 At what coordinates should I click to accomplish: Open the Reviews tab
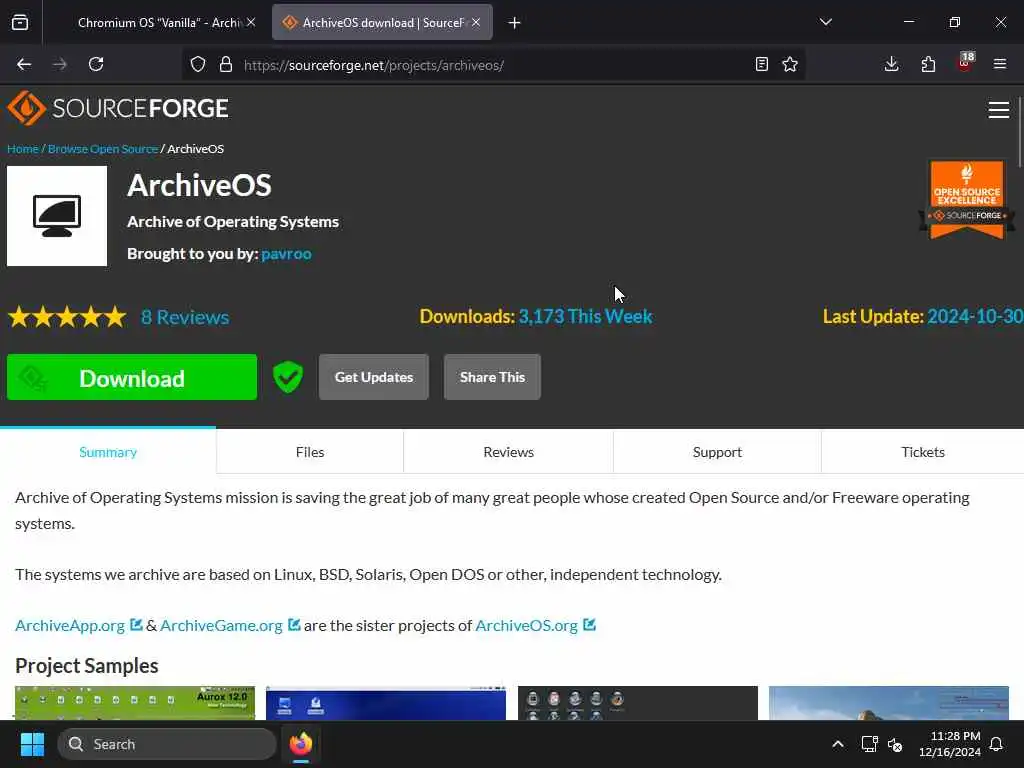[x=508, y=451]
